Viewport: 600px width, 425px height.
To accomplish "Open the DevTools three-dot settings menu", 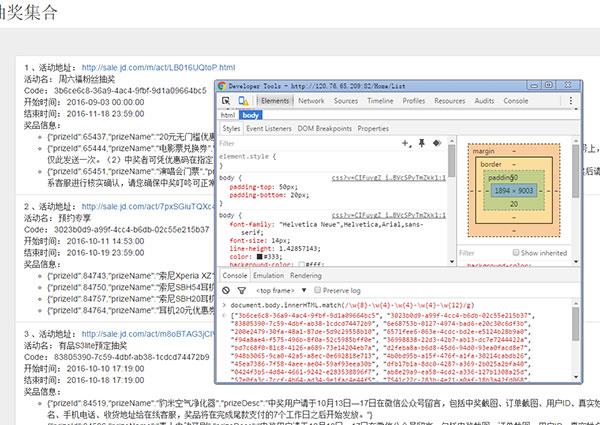I will [x=571, y=101].
